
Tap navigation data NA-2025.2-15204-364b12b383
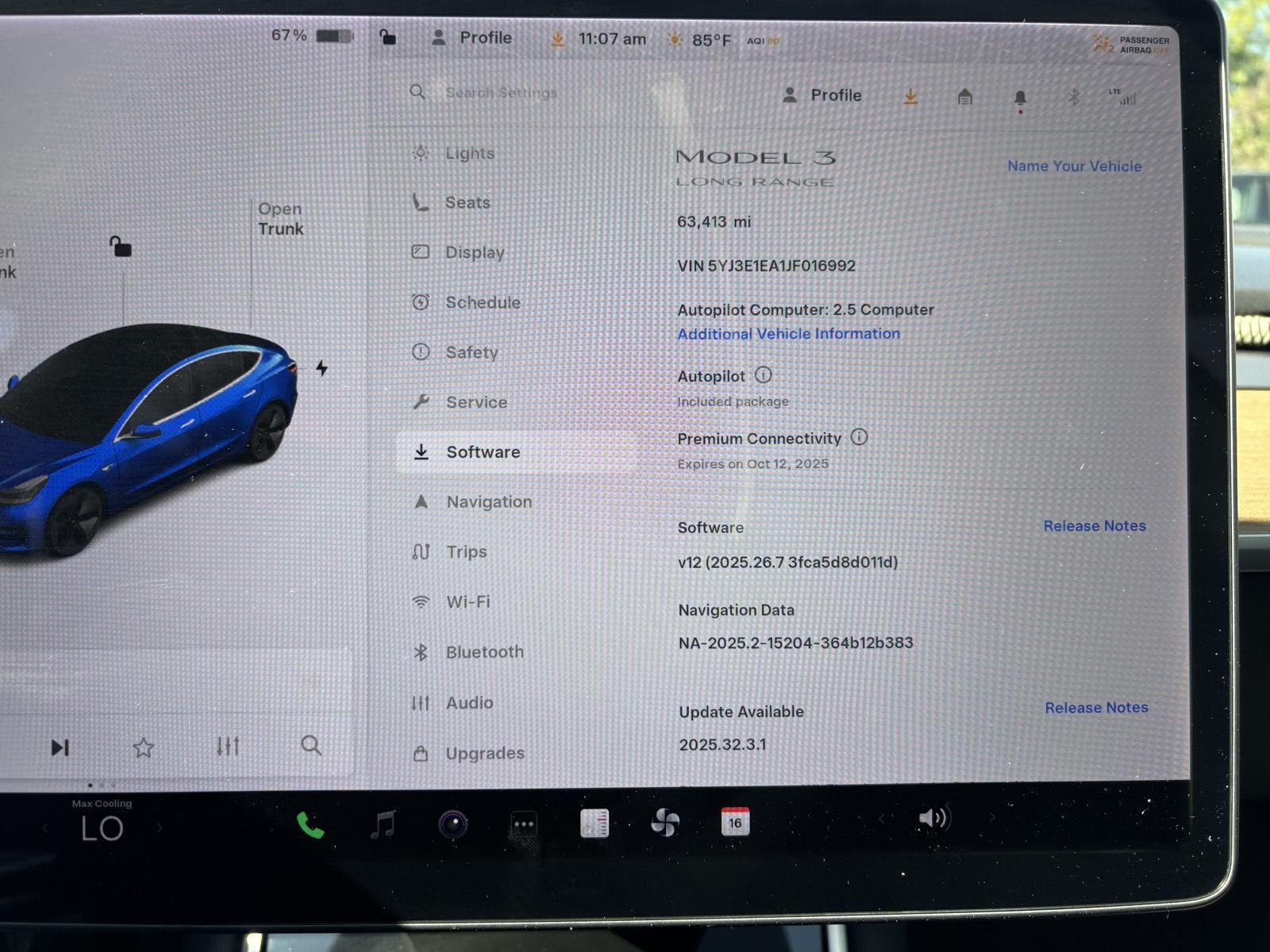point(795,643)
